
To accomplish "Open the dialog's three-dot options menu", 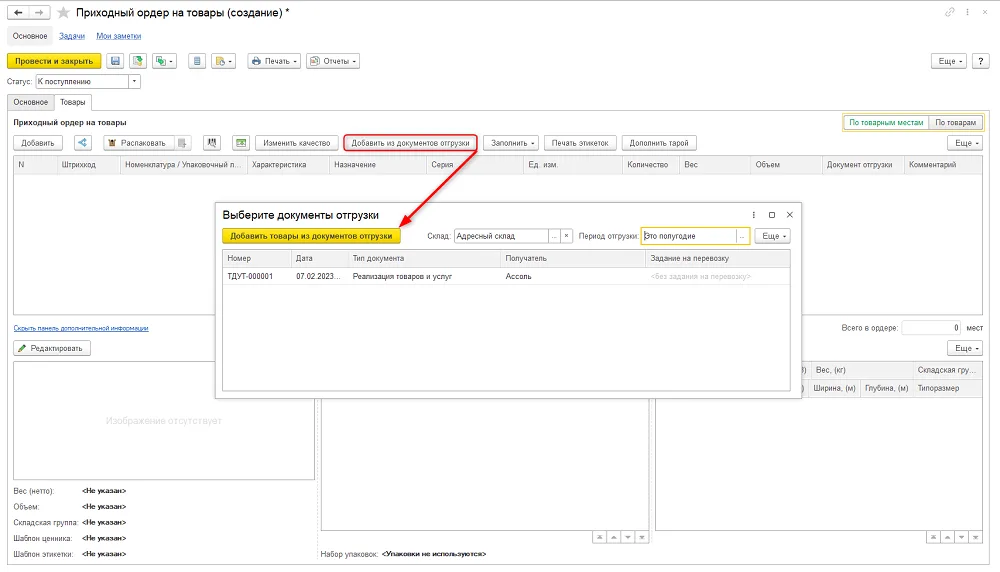I will click(x=754, y=215).
